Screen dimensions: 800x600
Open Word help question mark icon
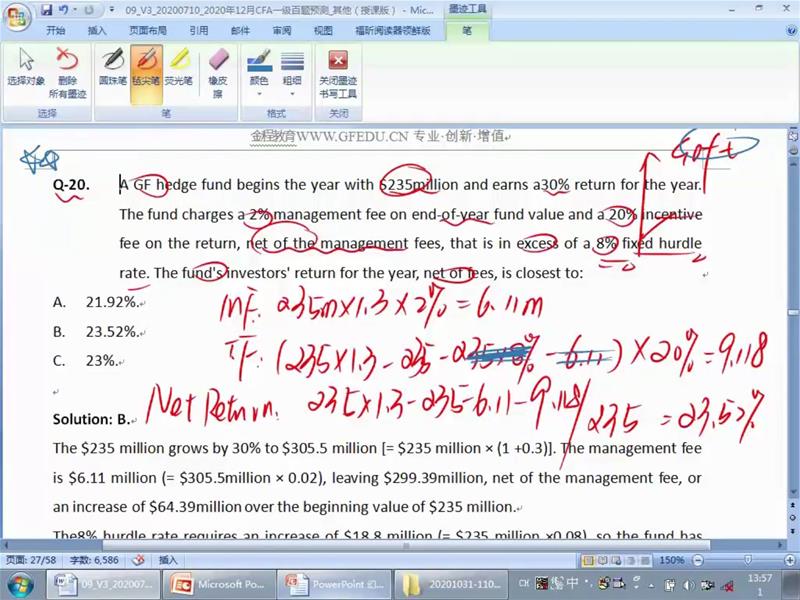click(x=791, y=31)
